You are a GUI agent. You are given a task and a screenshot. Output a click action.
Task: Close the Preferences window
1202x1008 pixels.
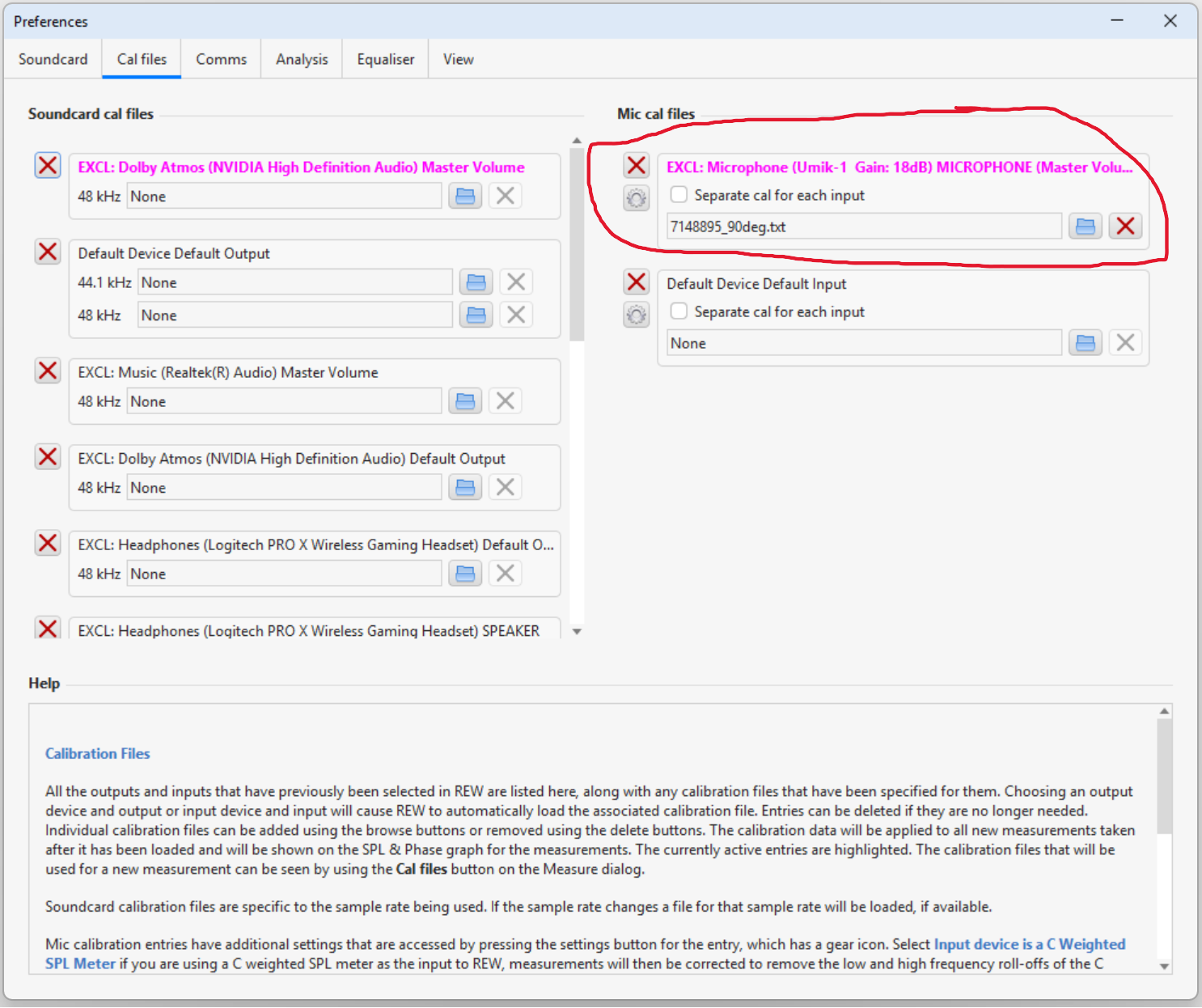(x=1170, y=21)
